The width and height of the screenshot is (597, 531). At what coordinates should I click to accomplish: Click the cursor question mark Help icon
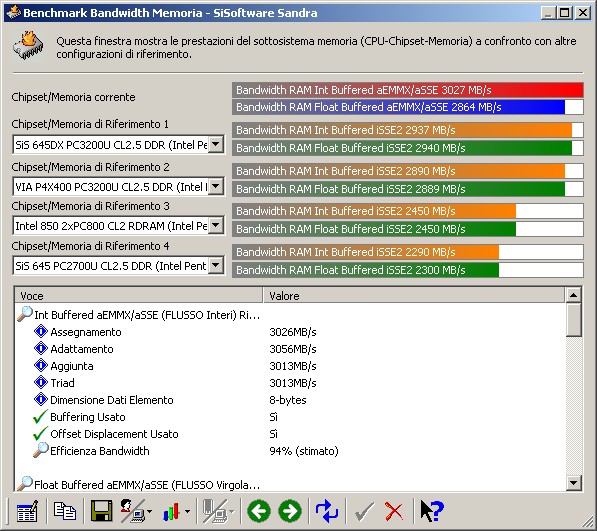click(432, 511)
